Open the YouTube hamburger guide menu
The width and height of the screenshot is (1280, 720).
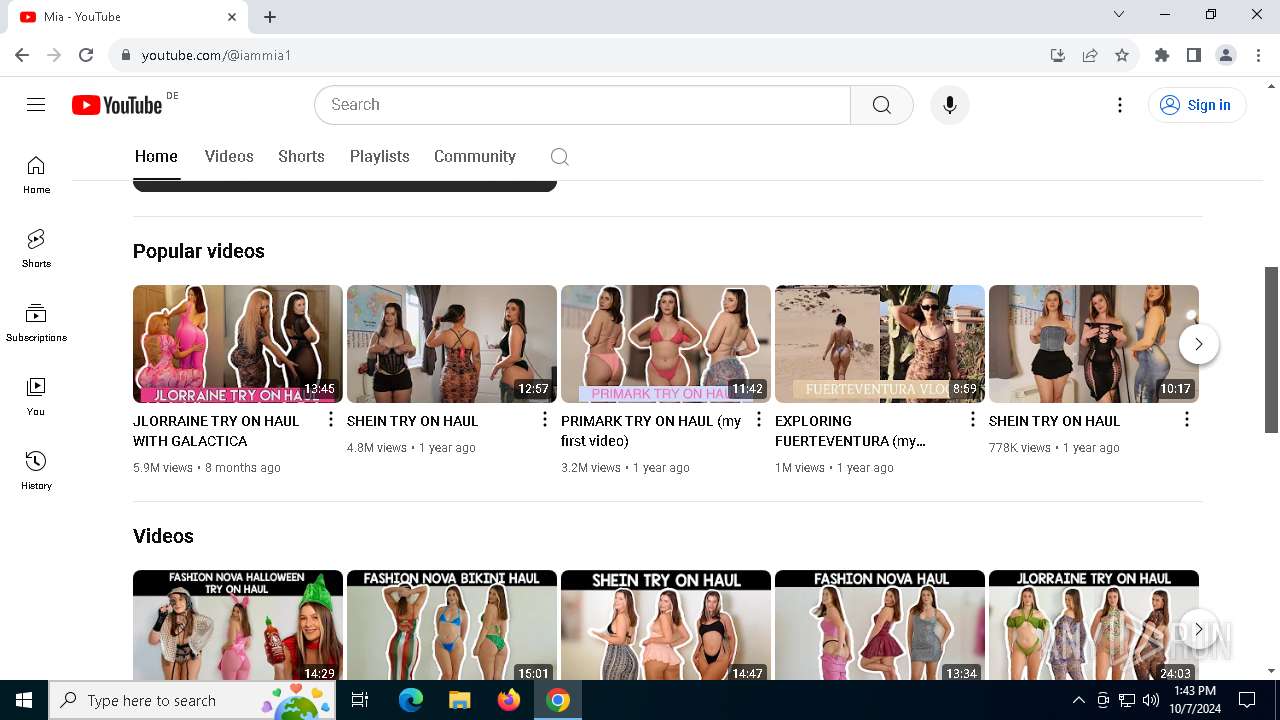tap(36, 105)
